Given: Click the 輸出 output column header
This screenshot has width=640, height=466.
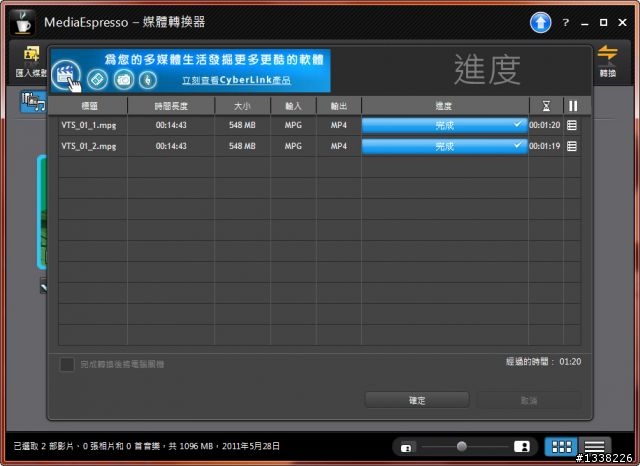Looking at the screenshot, I should tap(339, 106).
